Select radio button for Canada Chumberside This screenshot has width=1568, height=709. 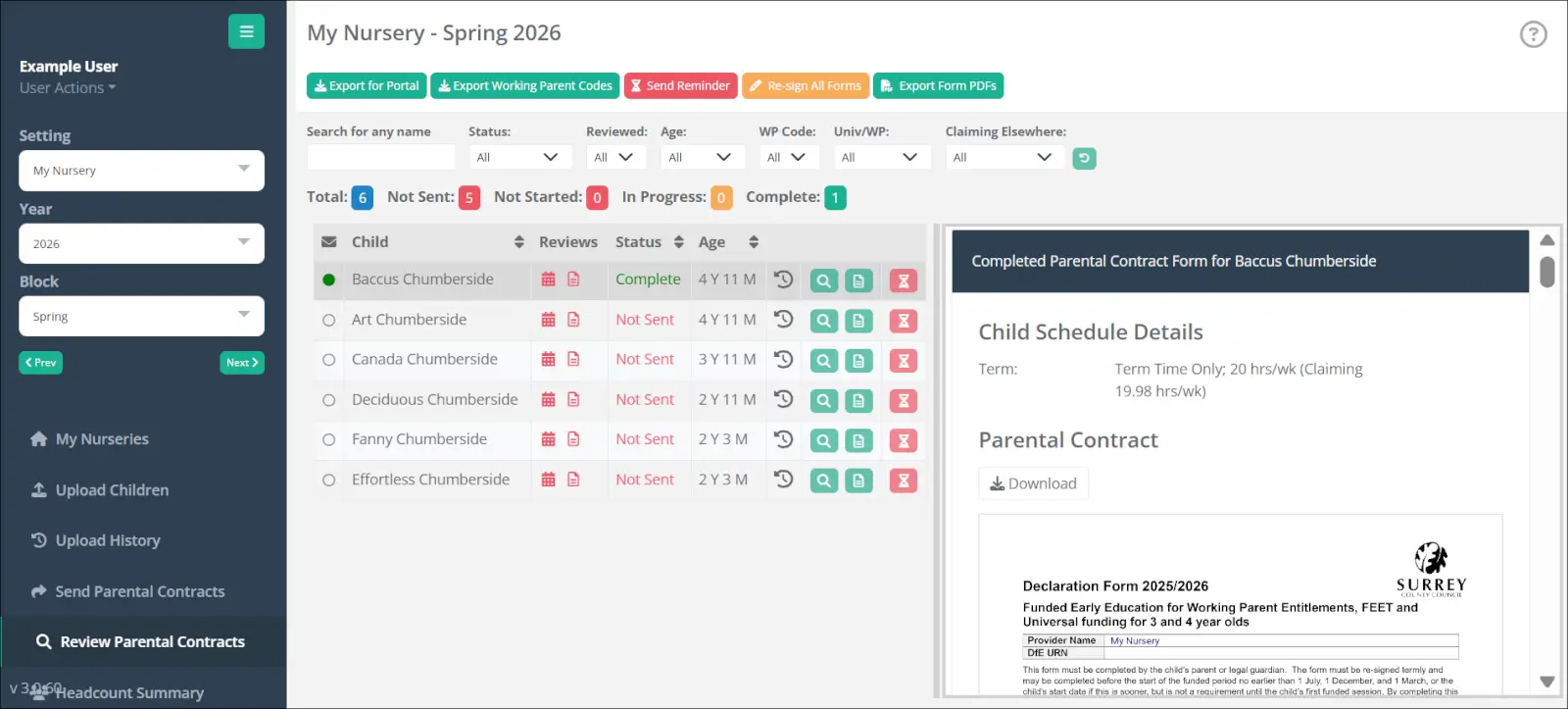[x=329, y=360]
